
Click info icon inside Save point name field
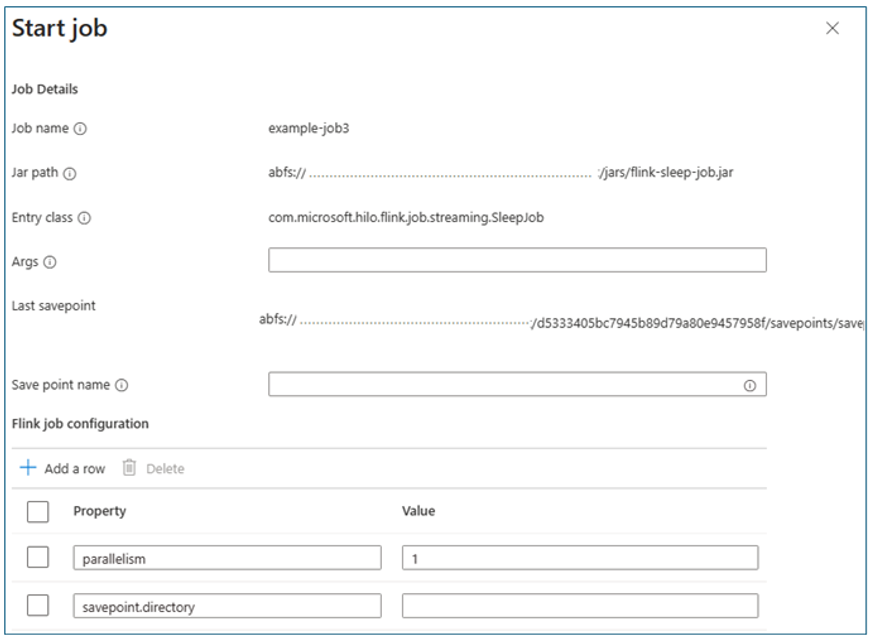click(x=749, y=385)
